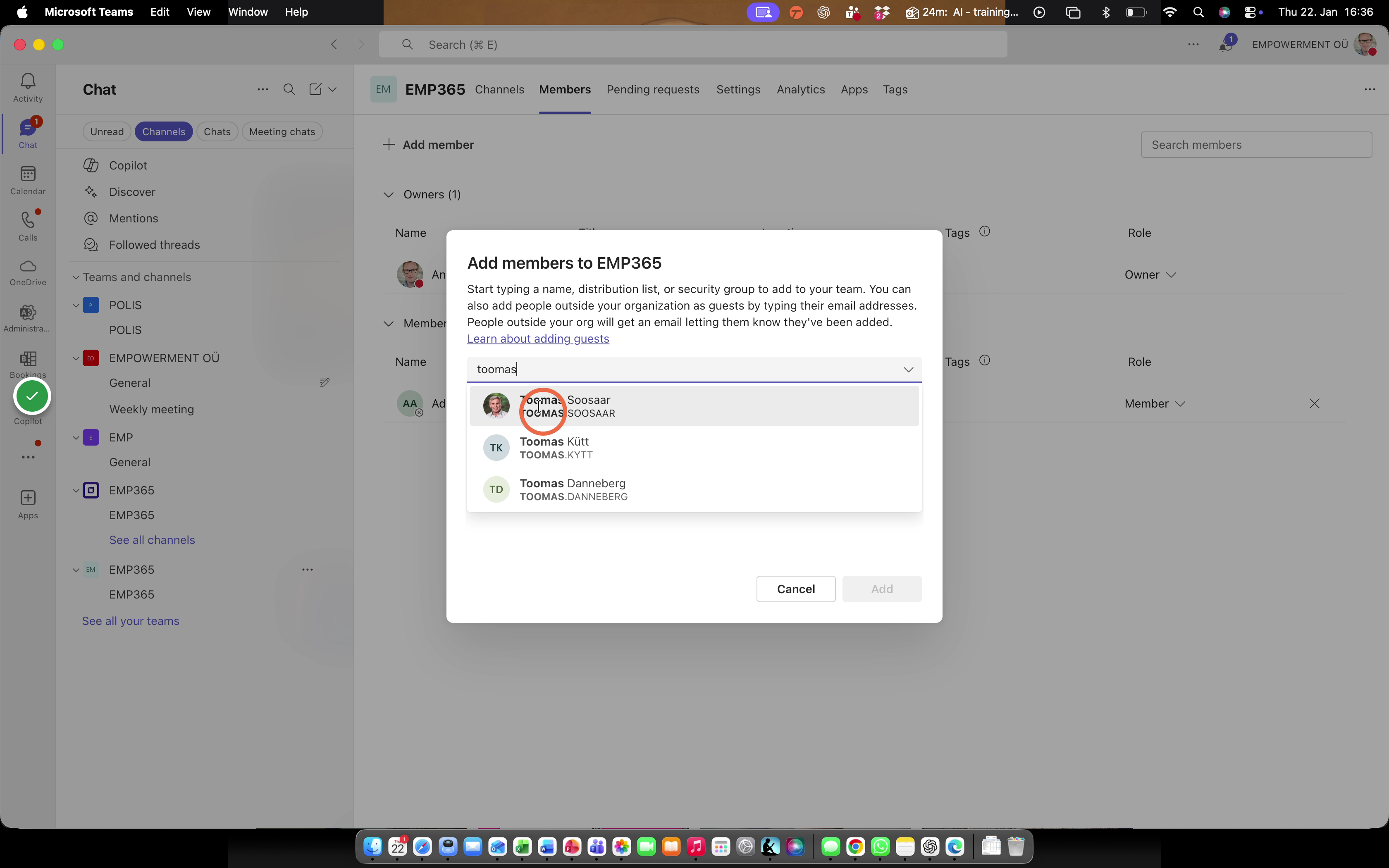Remove member with the X icon
This screenshot has width=1389, height=868.
tap(1315, 403)
